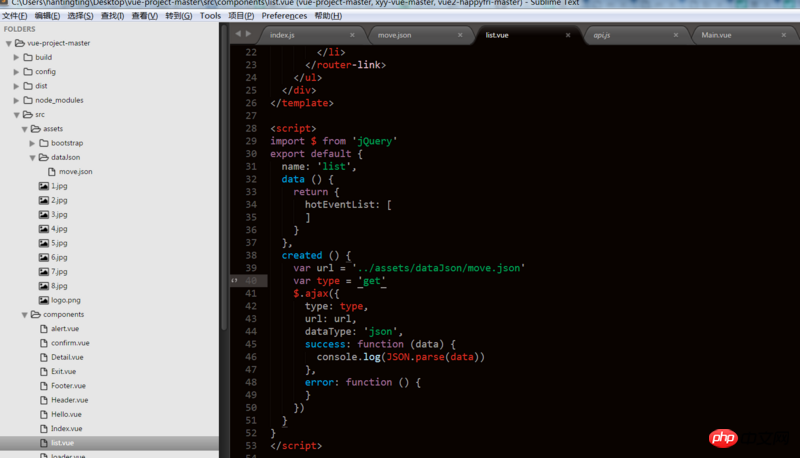Open the 转到(G) menu
The image size is (800, 458).
pos(179,16)
